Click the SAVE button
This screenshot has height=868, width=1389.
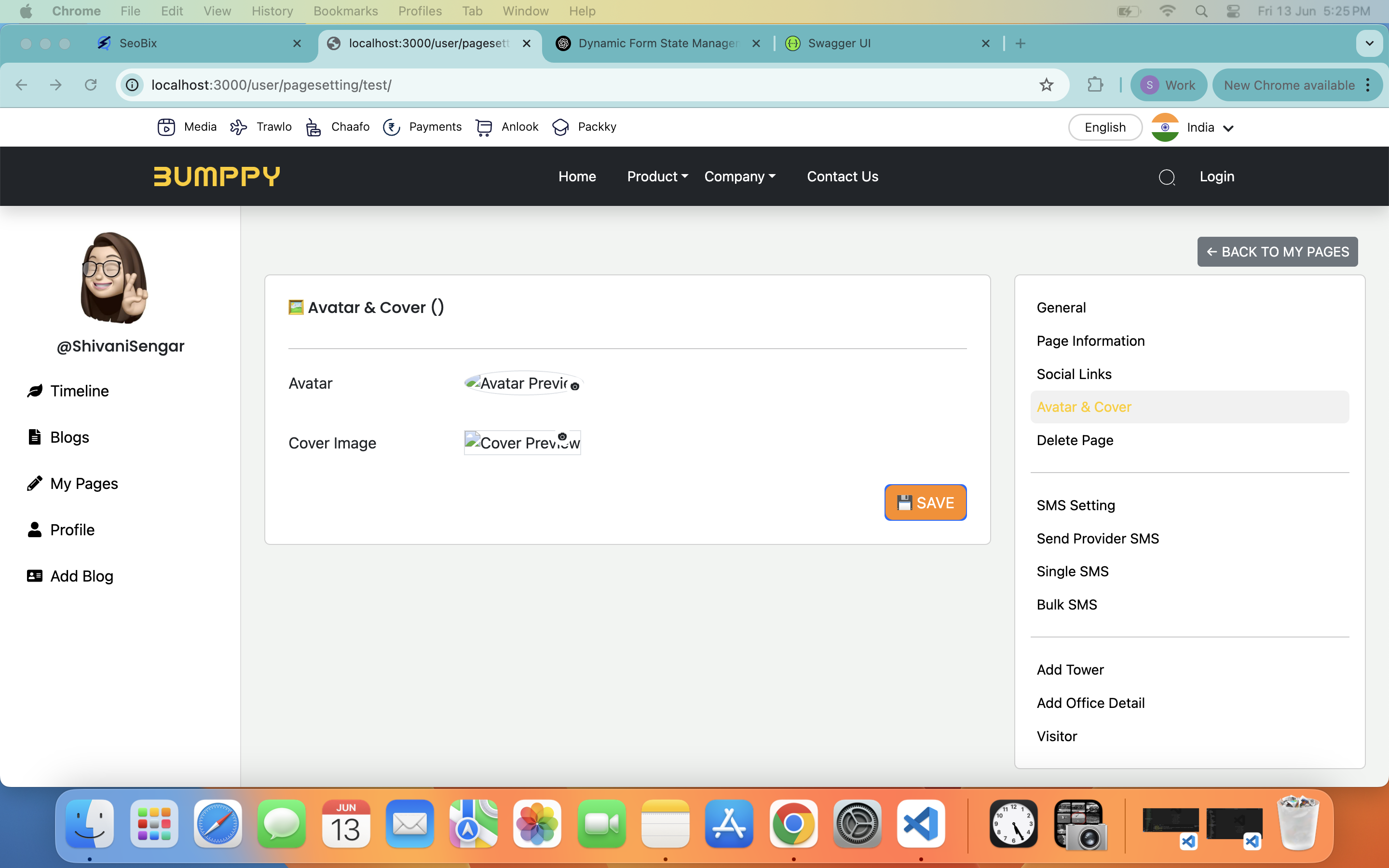925,502
